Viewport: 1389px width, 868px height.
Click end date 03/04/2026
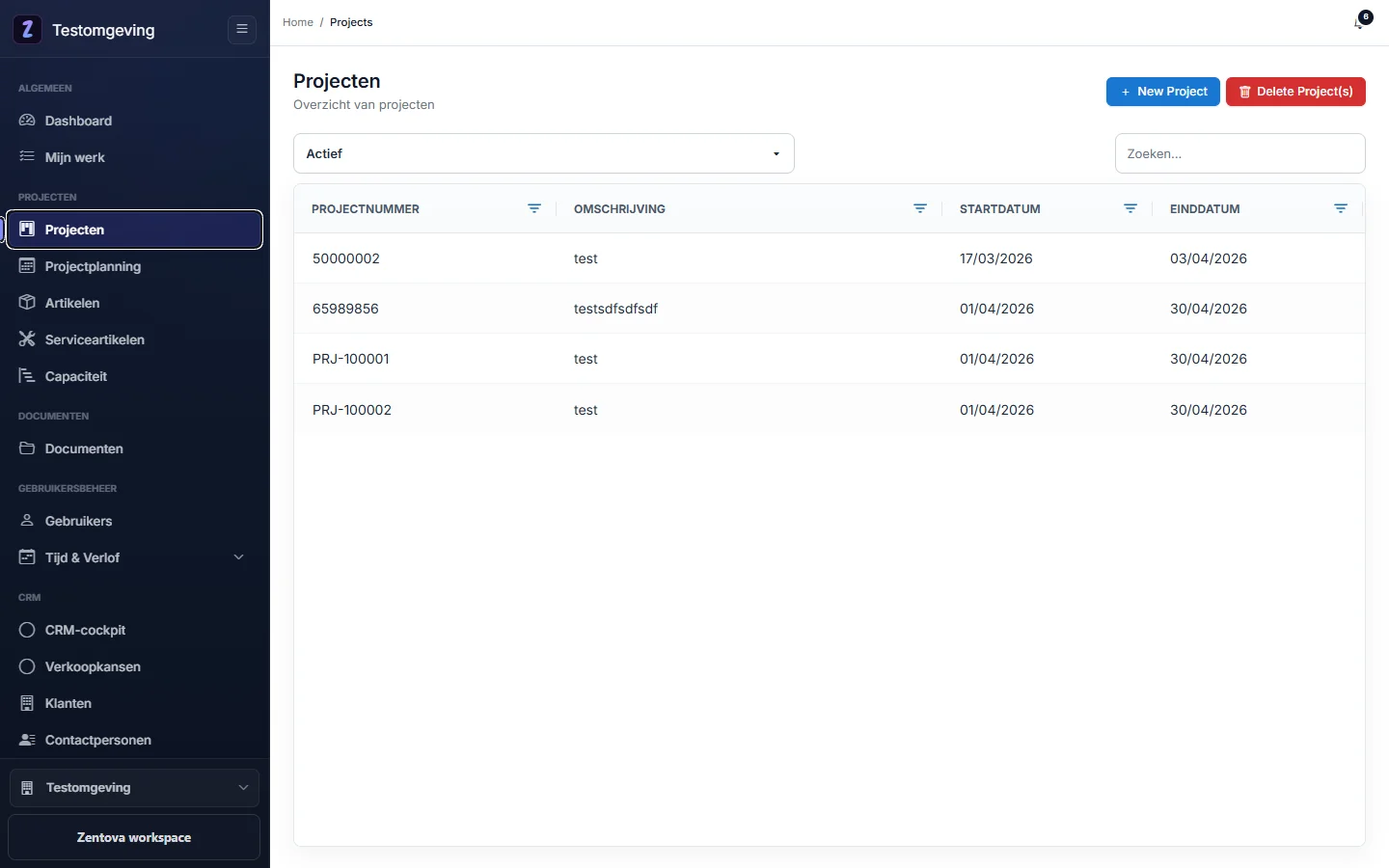[1209, 258]
